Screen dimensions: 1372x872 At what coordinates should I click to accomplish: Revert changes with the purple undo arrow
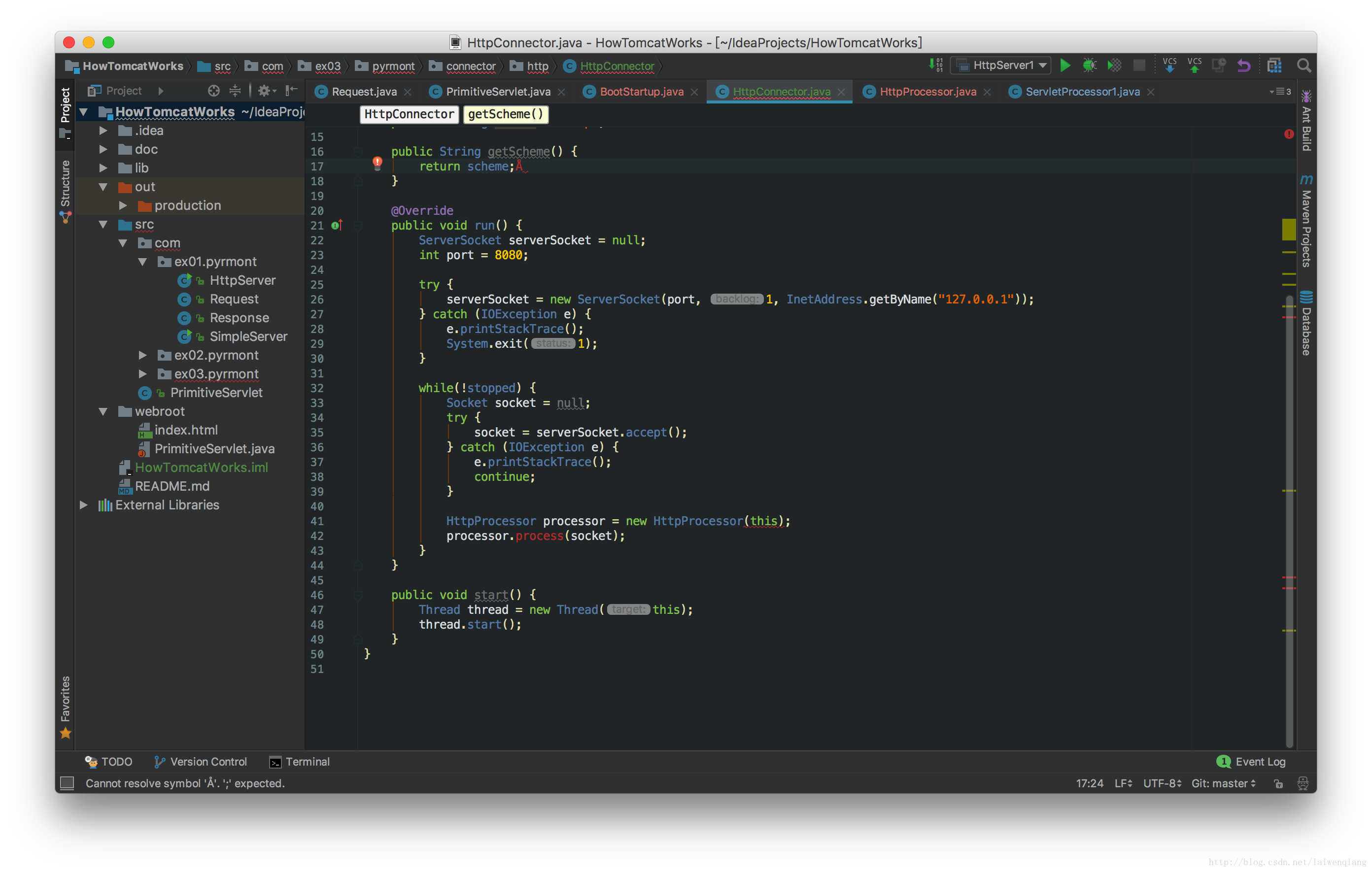1244,66
